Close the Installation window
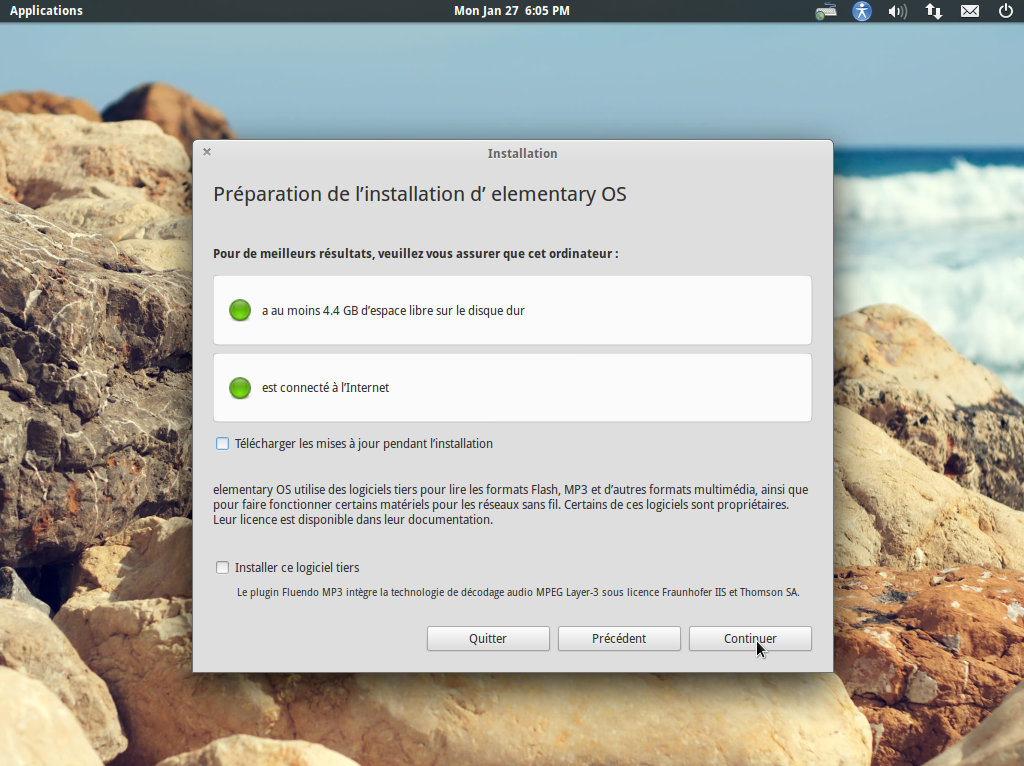Screen dimensions: 1024x766 pyautogui.click(x=207, y=152)
